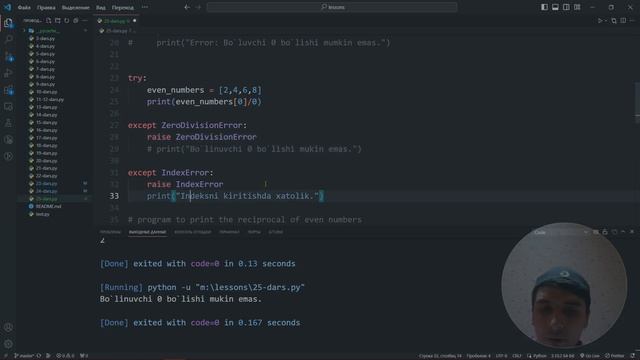Lock output panel scrolling
Viewport: 640px width, 360px height.
tap(605, 232)
